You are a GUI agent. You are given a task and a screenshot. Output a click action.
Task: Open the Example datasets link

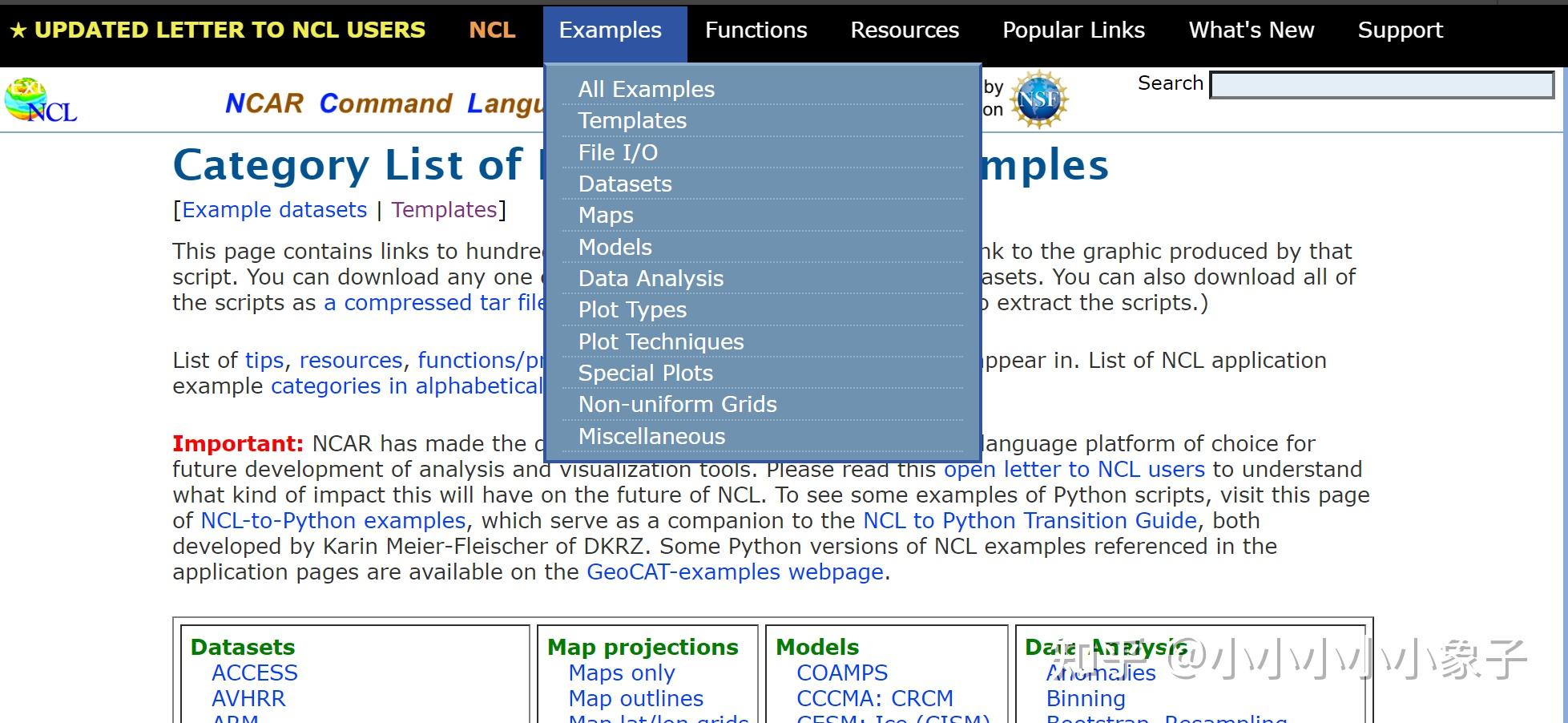pyautogui.click(x=275, y=210)
